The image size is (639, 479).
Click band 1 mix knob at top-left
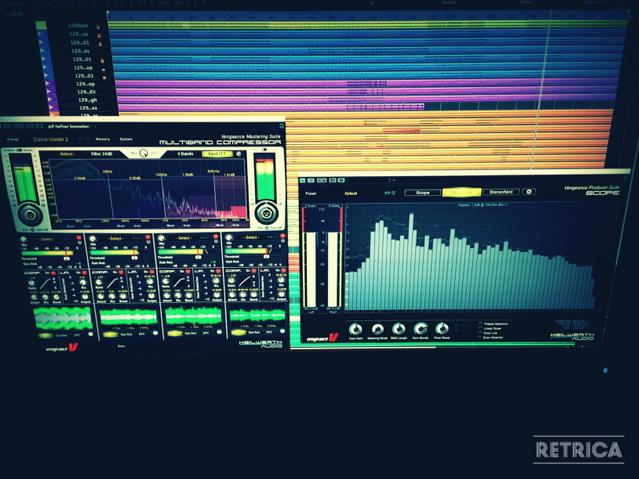(x=24, y=240)
